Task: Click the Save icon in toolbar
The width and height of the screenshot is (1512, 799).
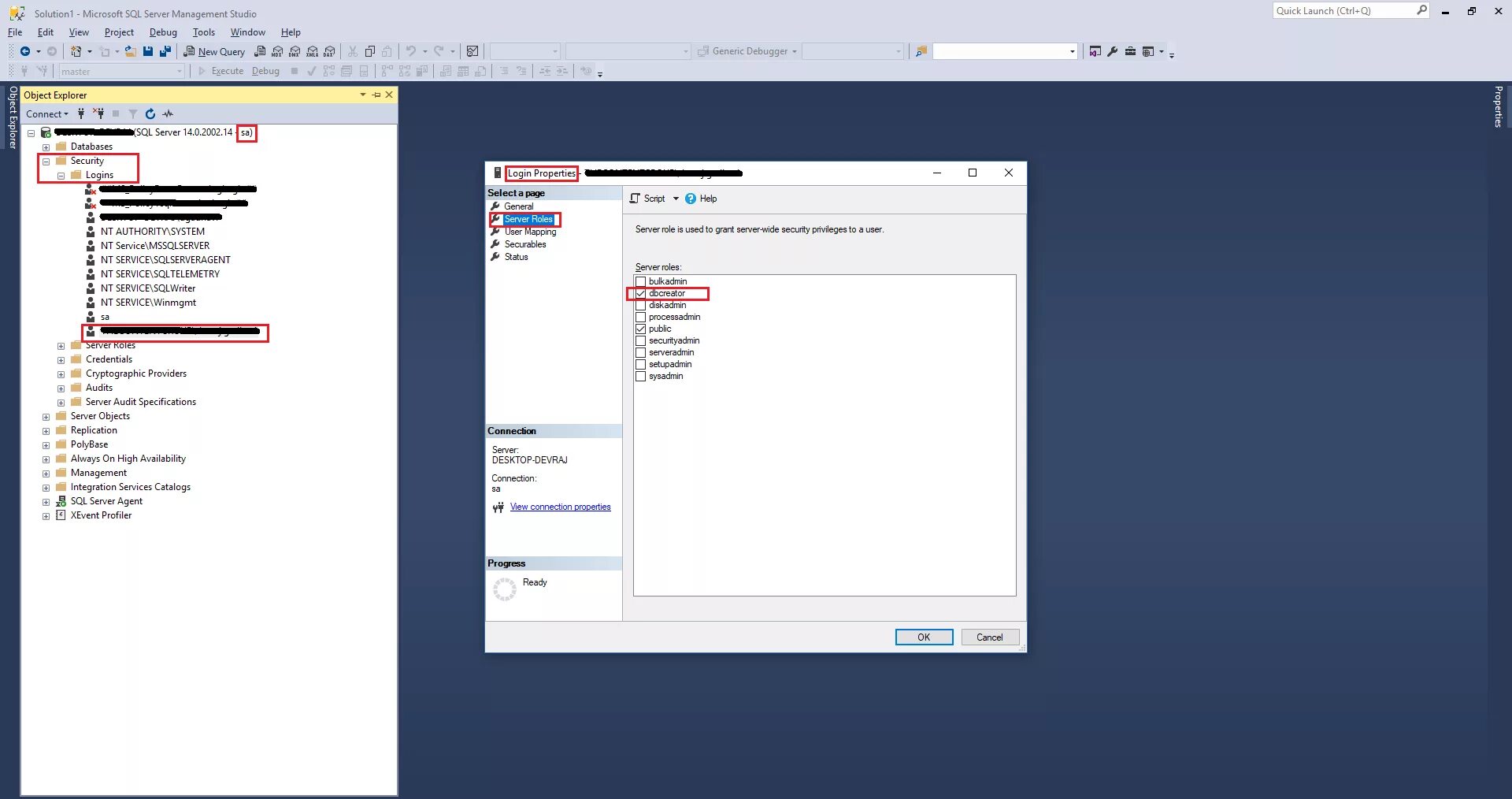Action: 148,51
